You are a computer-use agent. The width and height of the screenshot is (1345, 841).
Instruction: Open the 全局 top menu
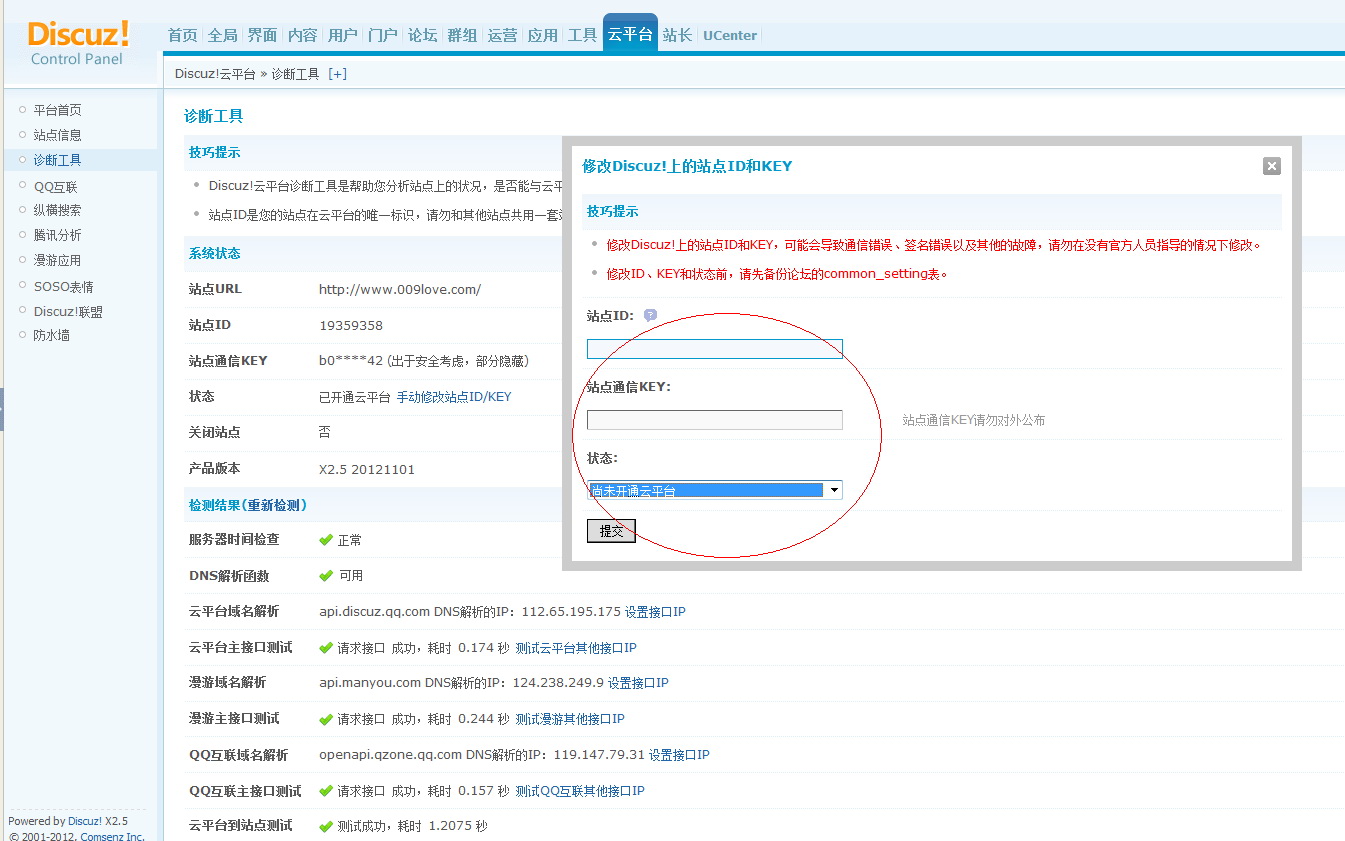(x=223, y=35)
